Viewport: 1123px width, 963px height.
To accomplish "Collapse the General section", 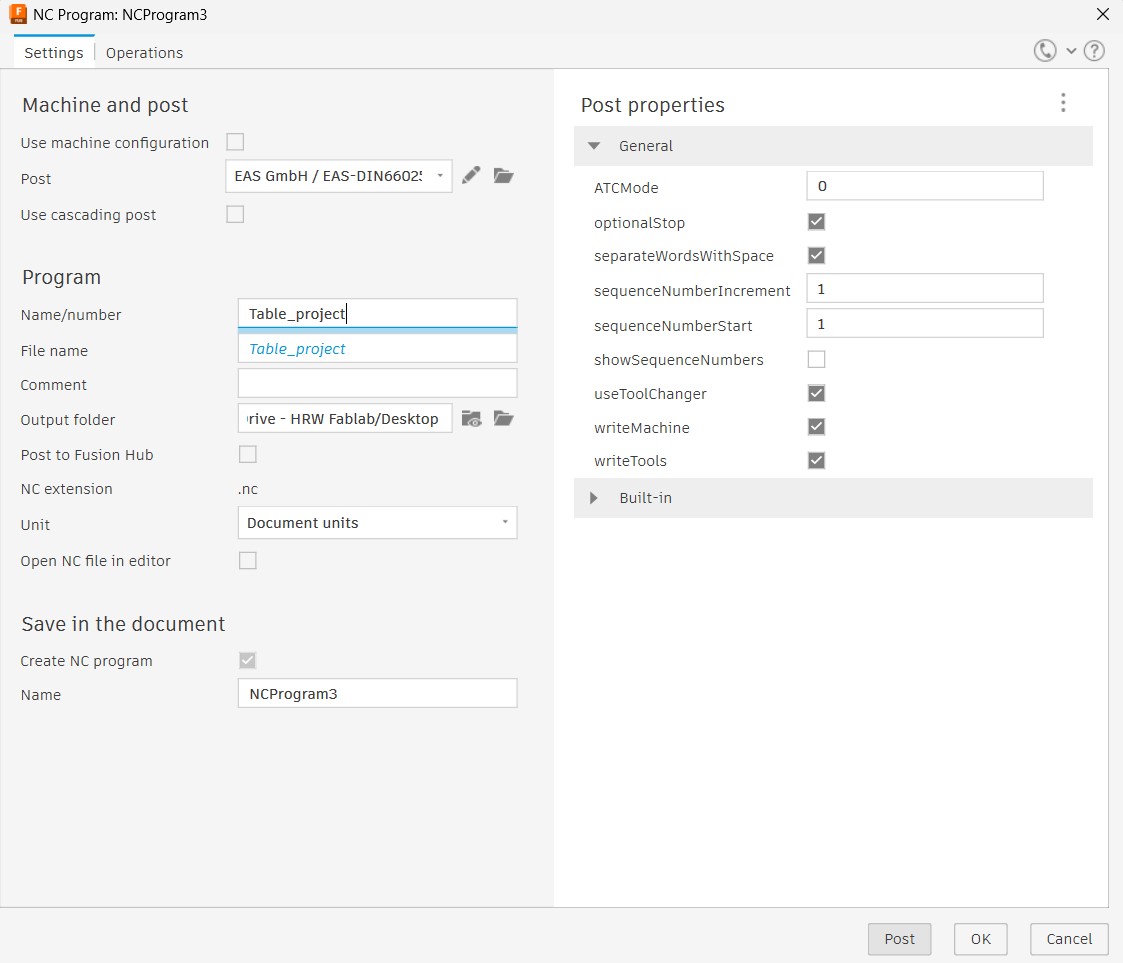I will [594, 146].
